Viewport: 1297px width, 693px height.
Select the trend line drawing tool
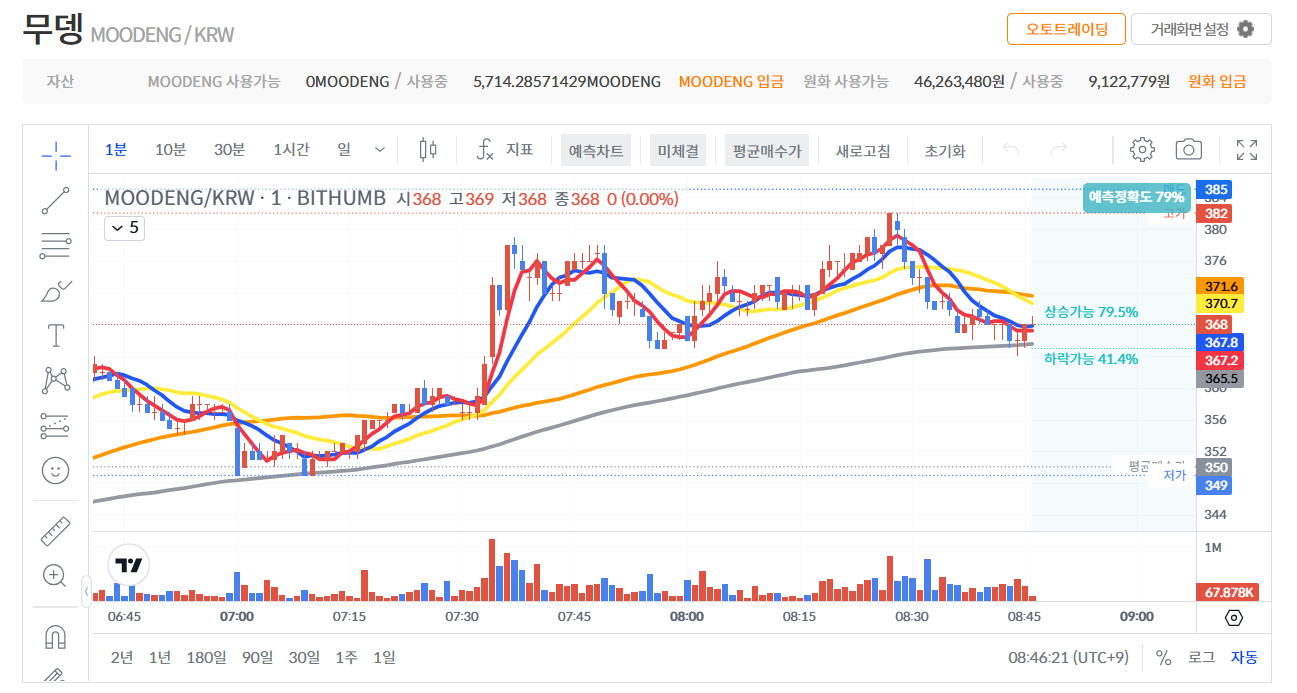click(56, 200)
